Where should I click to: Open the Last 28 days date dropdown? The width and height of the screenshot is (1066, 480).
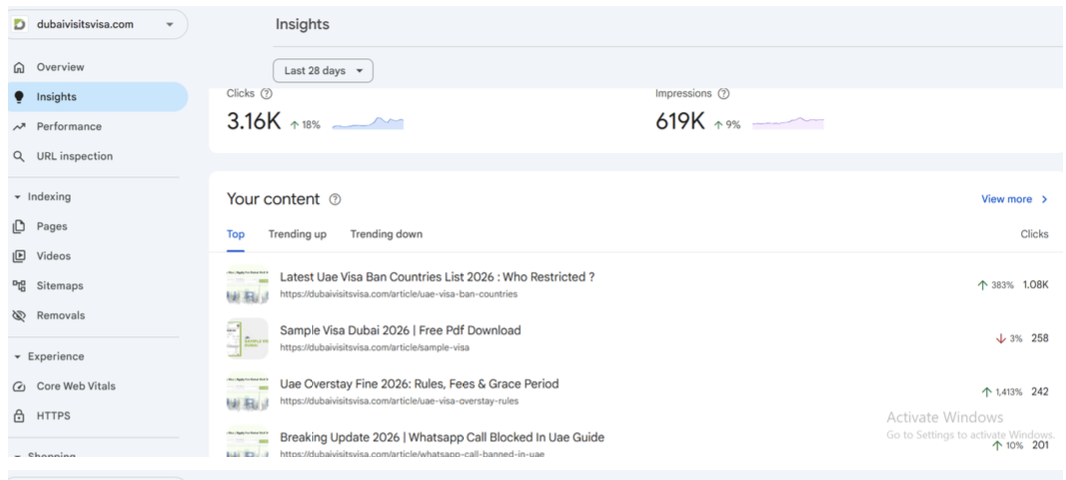(323, 71)
